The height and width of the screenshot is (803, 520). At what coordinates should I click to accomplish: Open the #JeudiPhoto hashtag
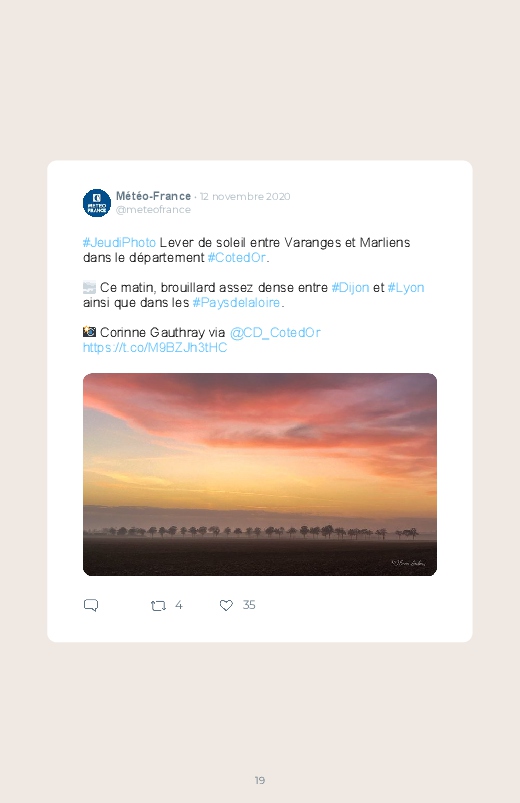click(119, 242)
